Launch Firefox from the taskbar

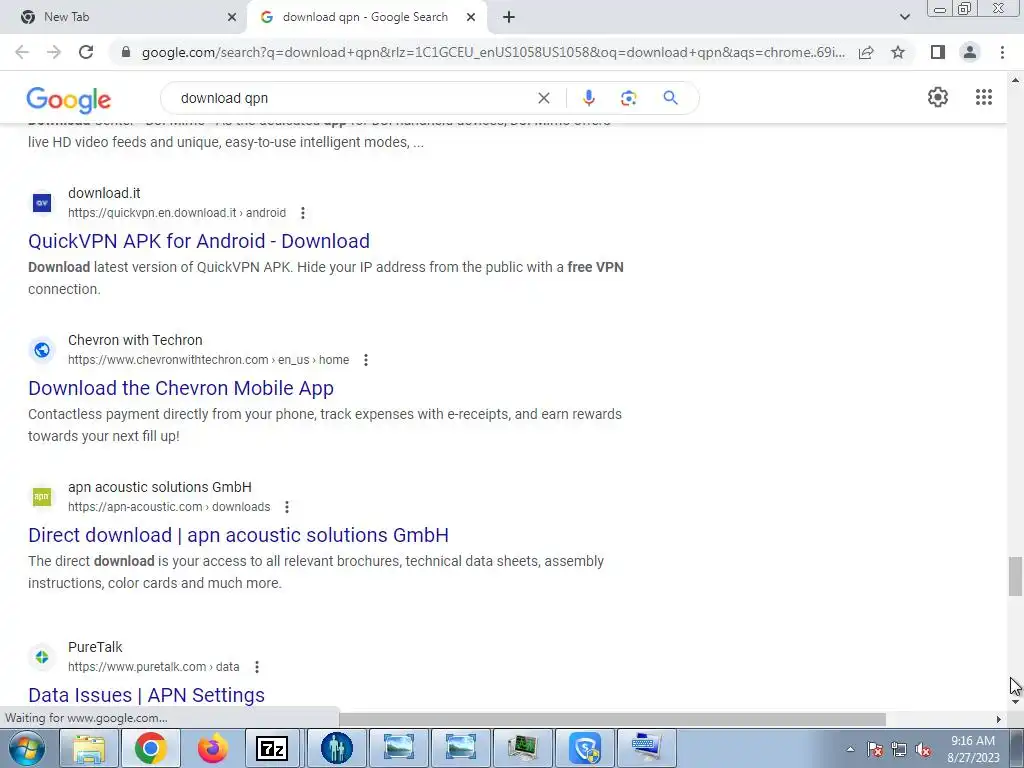coord(212,748)
